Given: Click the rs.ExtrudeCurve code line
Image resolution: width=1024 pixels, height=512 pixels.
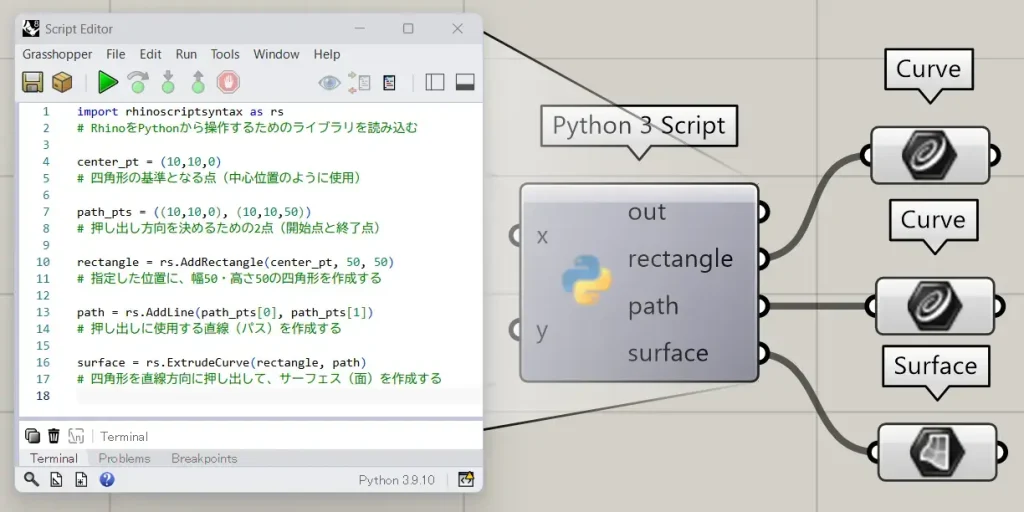Looking at the screenshot, I should [x=221, y=362].
